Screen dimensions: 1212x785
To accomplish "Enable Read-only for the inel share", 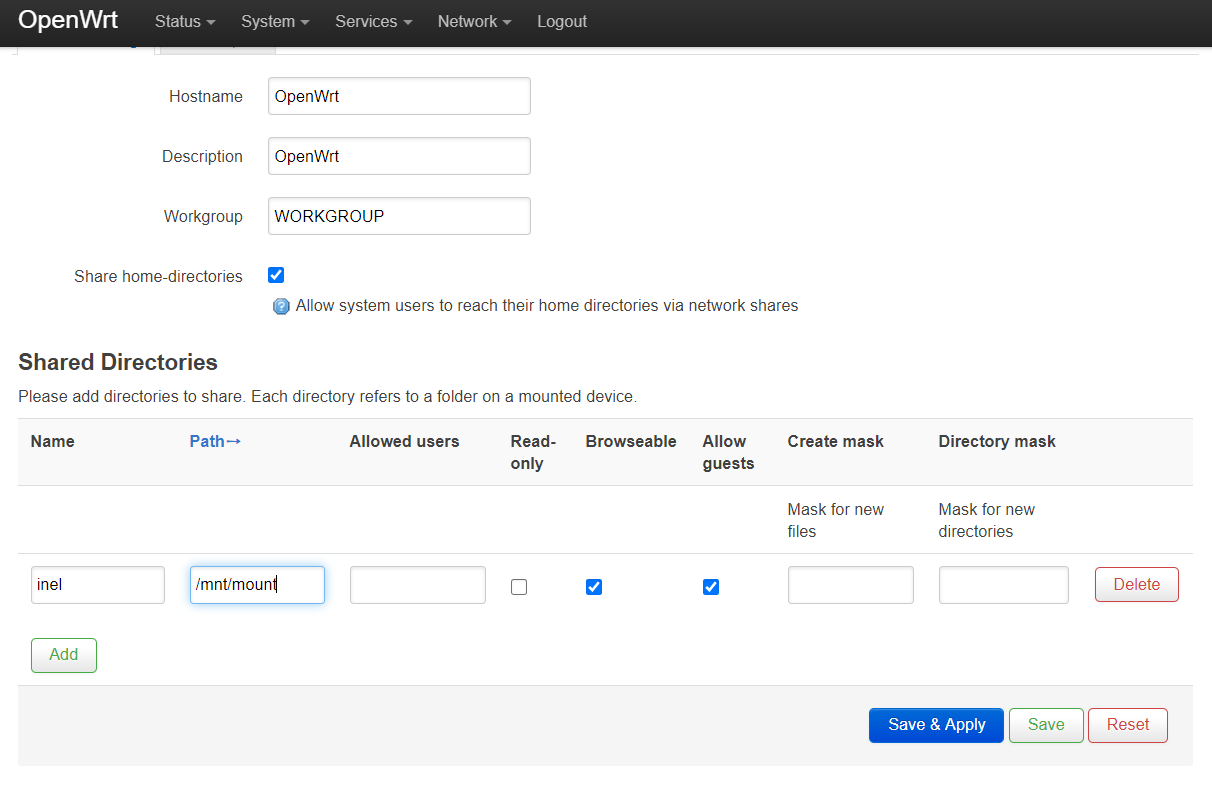I will click(519, 587).
